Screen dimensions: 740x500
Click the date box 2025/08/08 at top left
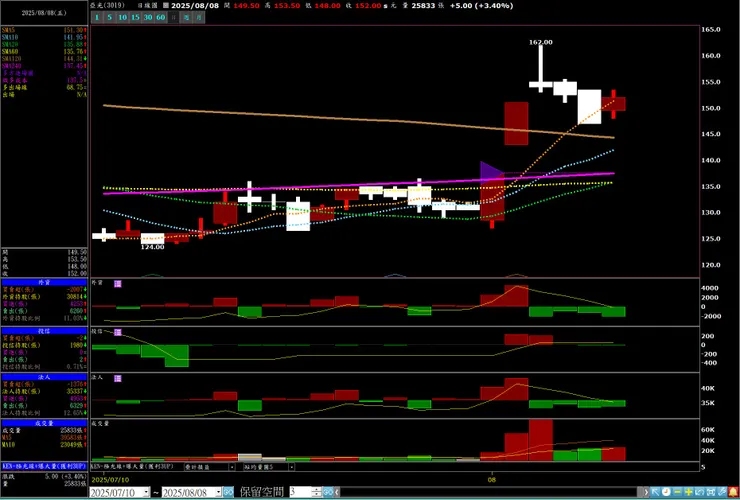point(44,13)
